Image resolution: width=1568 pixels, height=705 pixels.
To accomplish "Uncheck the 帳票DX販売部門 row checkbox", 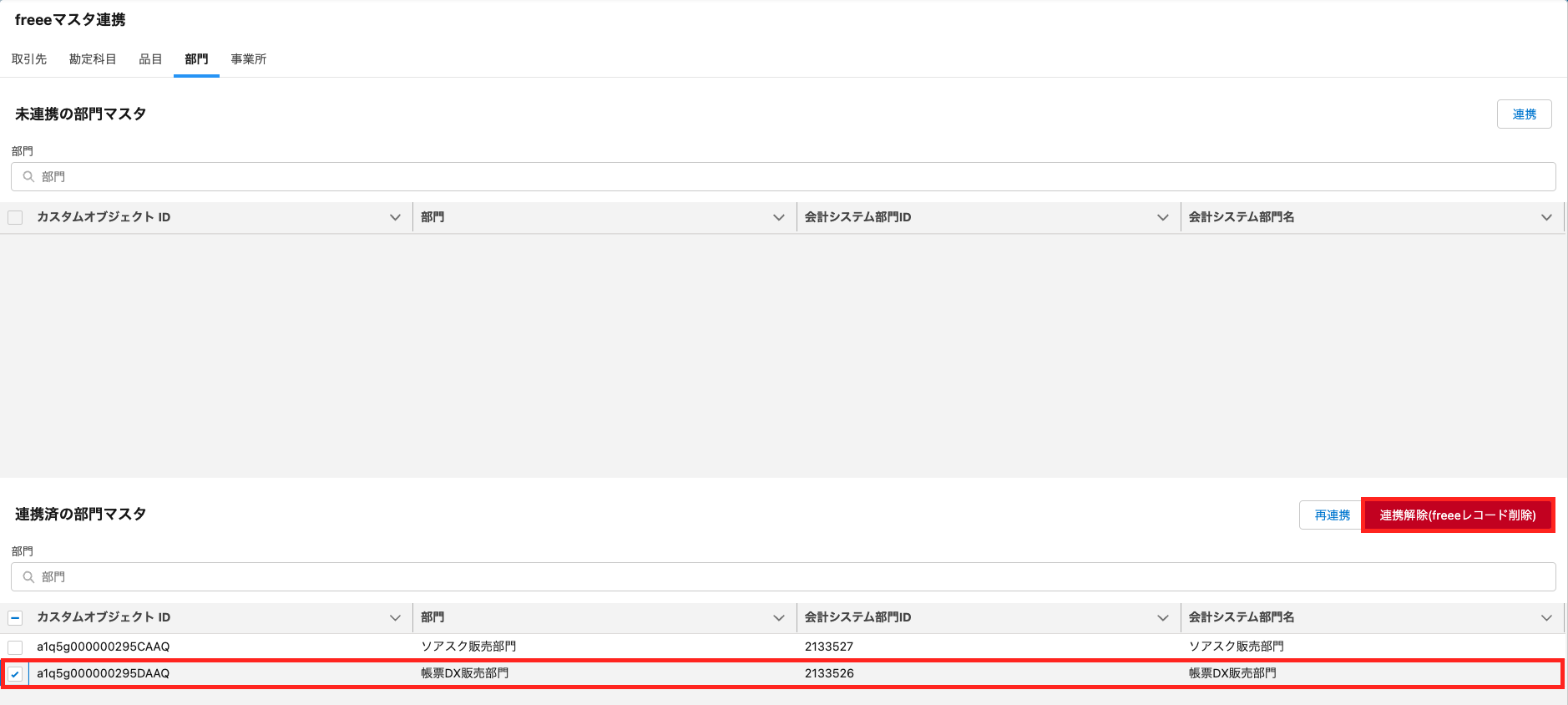I will (15, 674).
